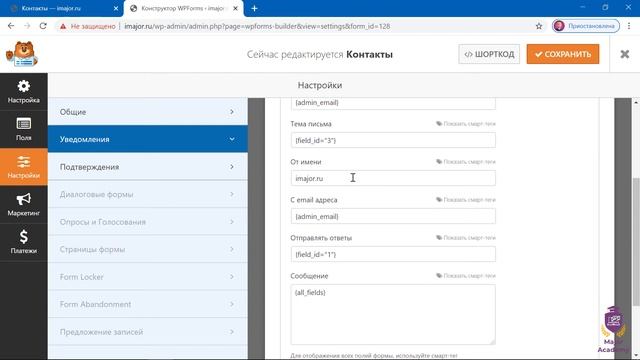Reload the page
This screenshot has height=360, width=640.
pyautogui.click(x=43, y=26)
